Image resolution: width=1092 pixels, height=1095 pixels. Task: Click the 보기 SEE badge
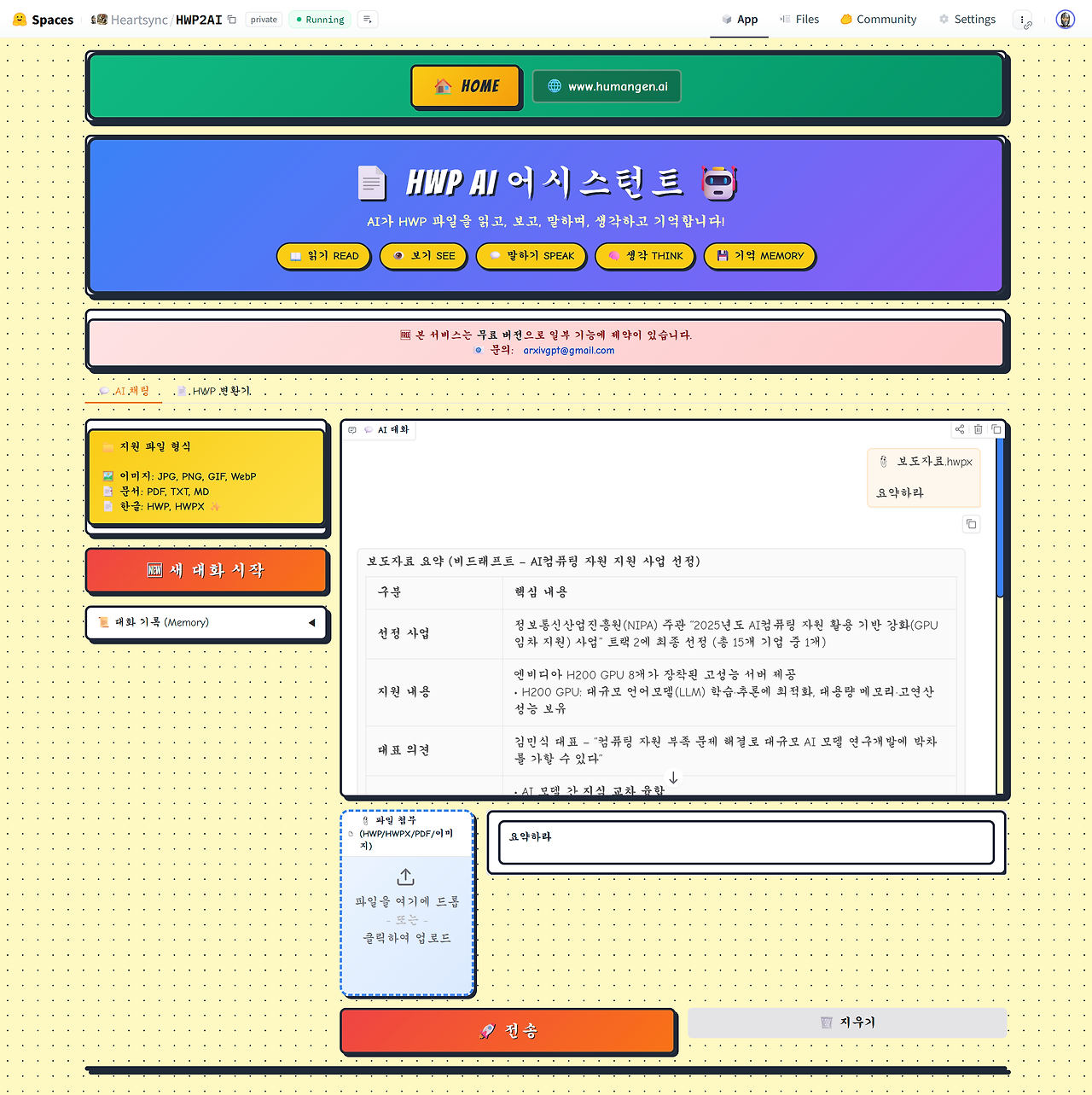point(423,256)
